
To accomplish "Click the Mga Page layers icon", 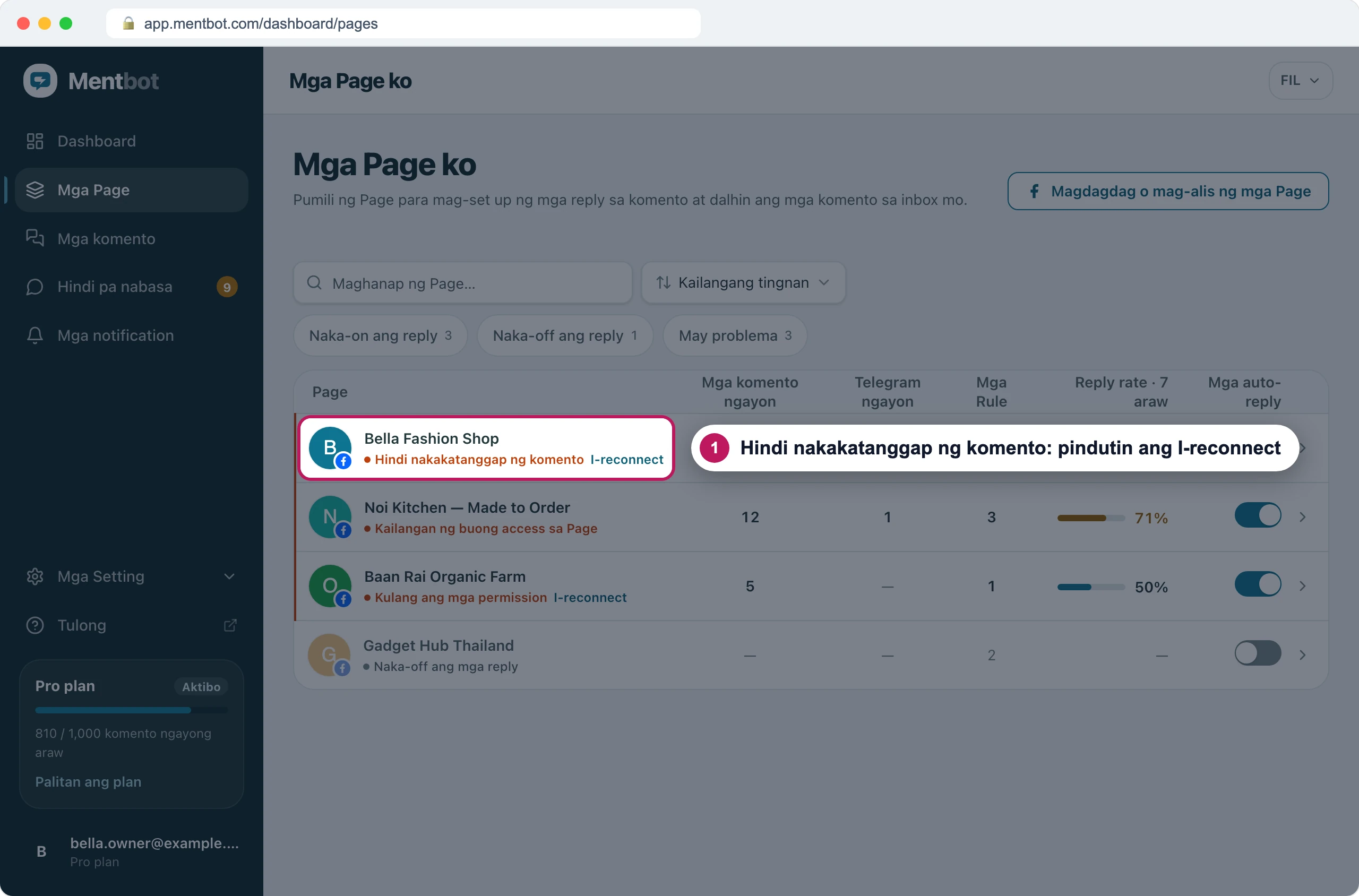I will (35, 189).
